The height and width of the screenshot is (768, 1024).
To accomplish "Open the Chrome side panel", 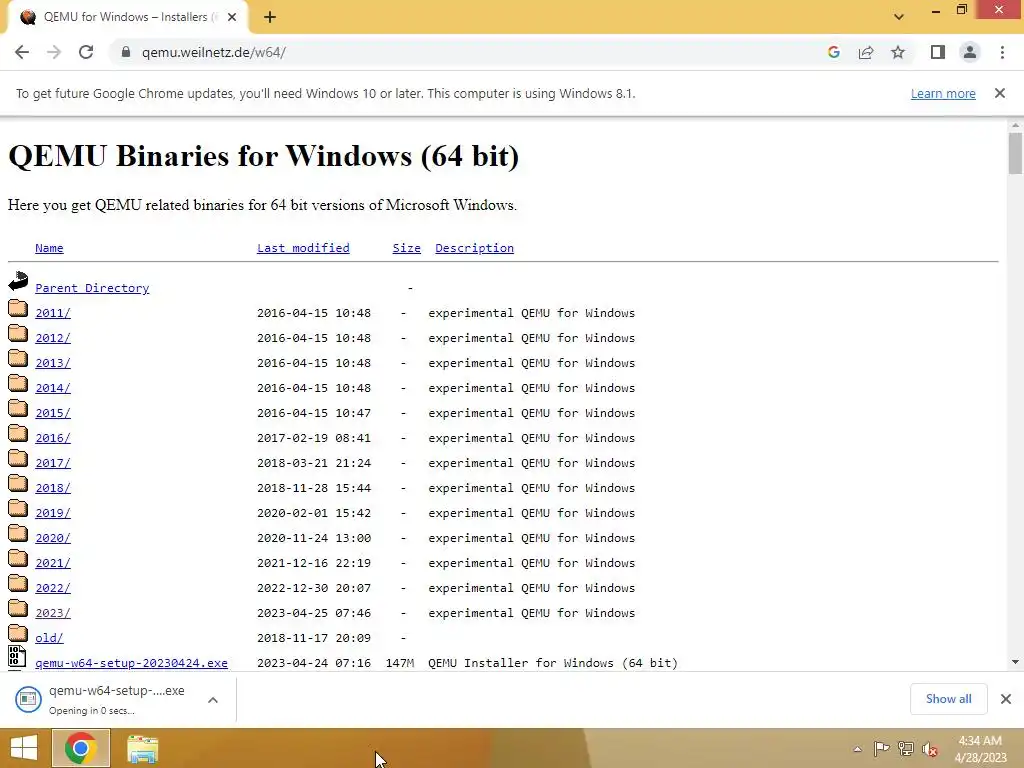I will point(938,52).
